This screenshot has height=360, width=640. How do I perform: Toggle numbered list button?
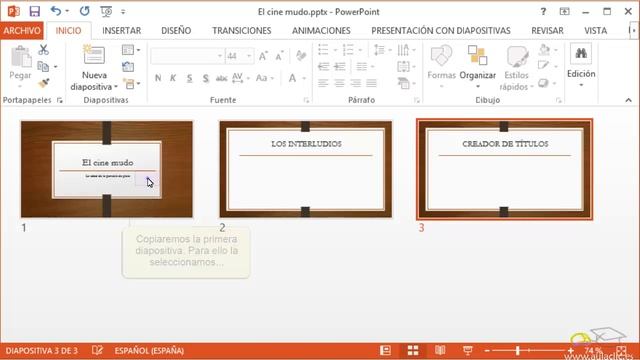348,50
